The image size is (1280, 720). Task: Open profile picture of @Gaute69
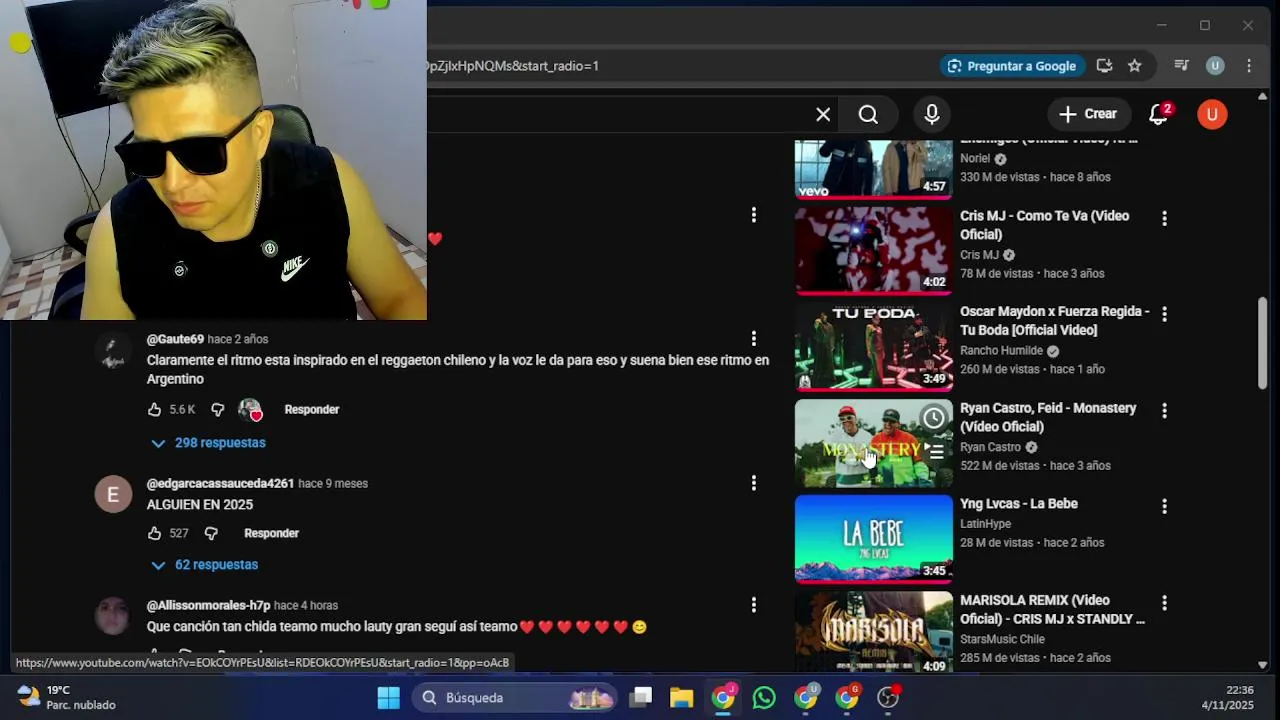pos(113,351)
